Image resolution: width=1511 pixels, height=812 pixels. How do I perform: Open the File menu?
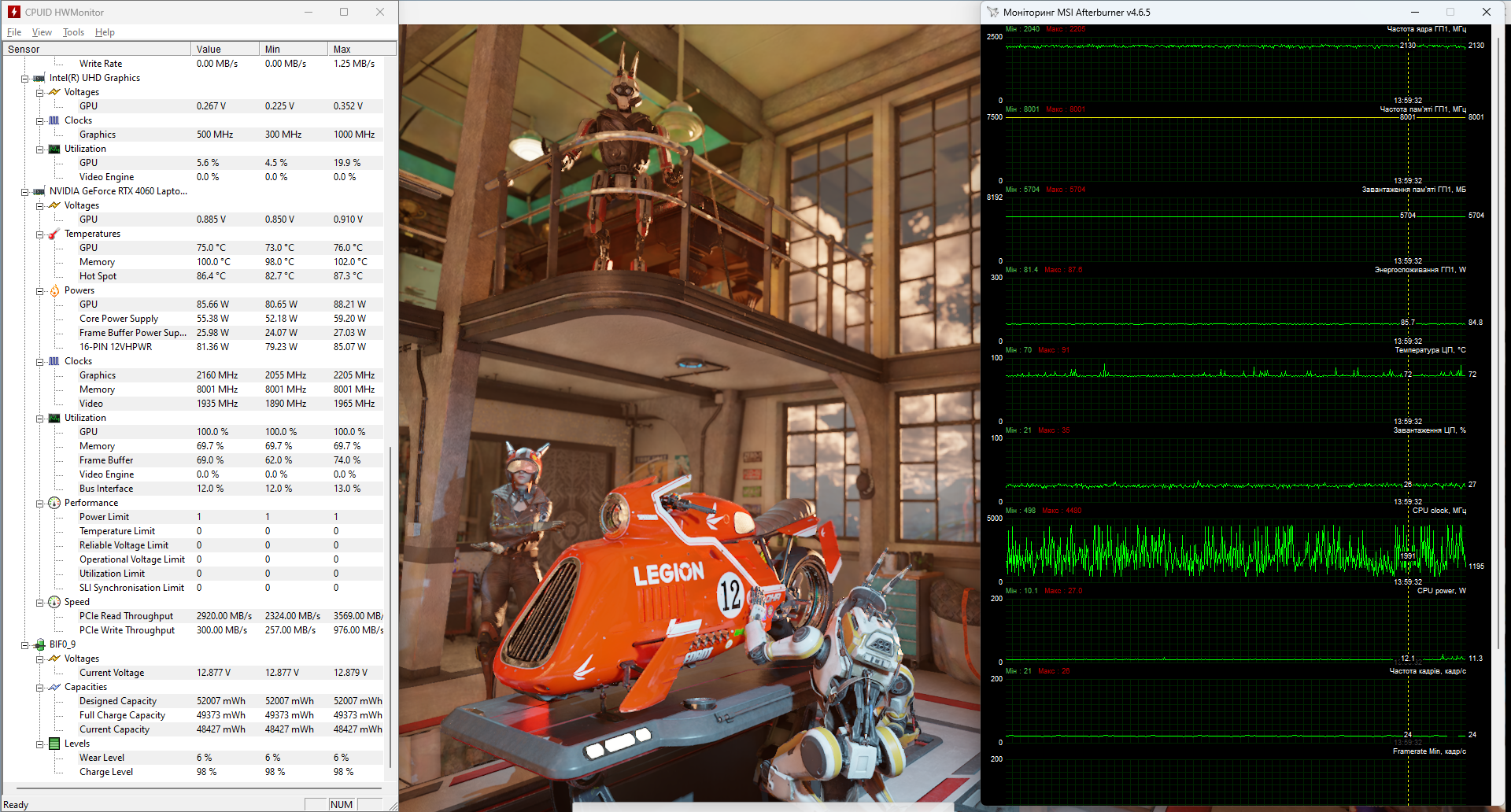point(14,32)
